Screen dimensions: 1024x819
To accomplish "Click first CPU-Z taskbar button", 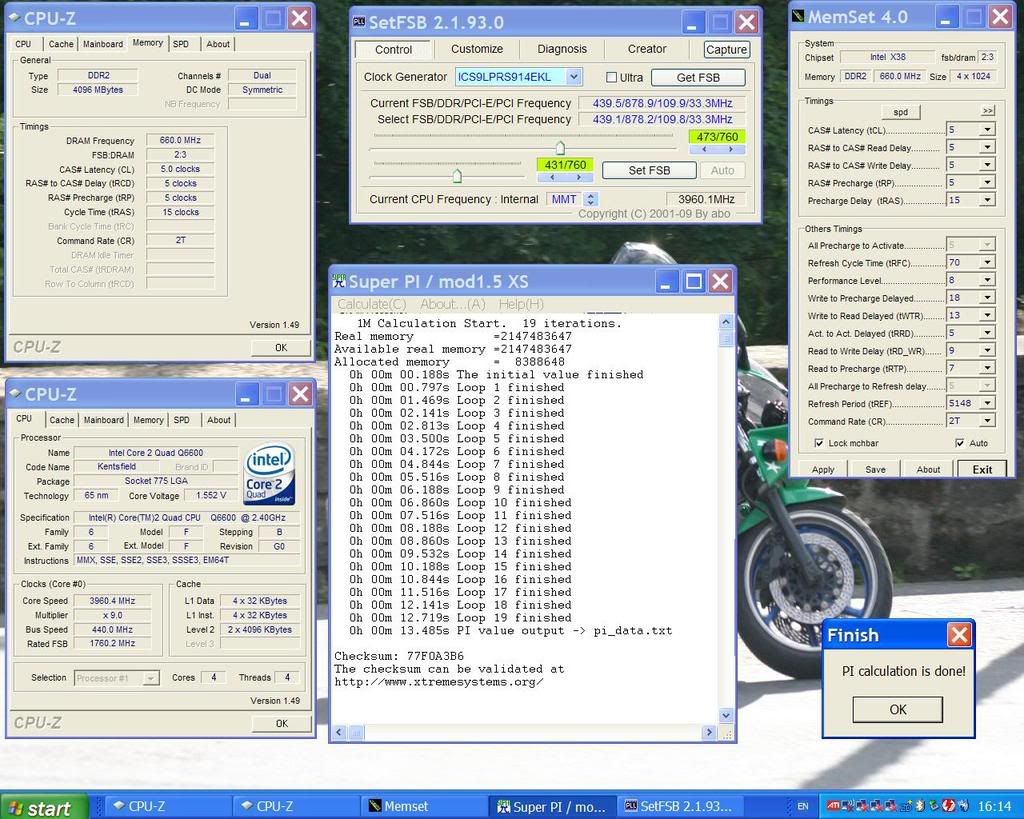I will point(168,807).
